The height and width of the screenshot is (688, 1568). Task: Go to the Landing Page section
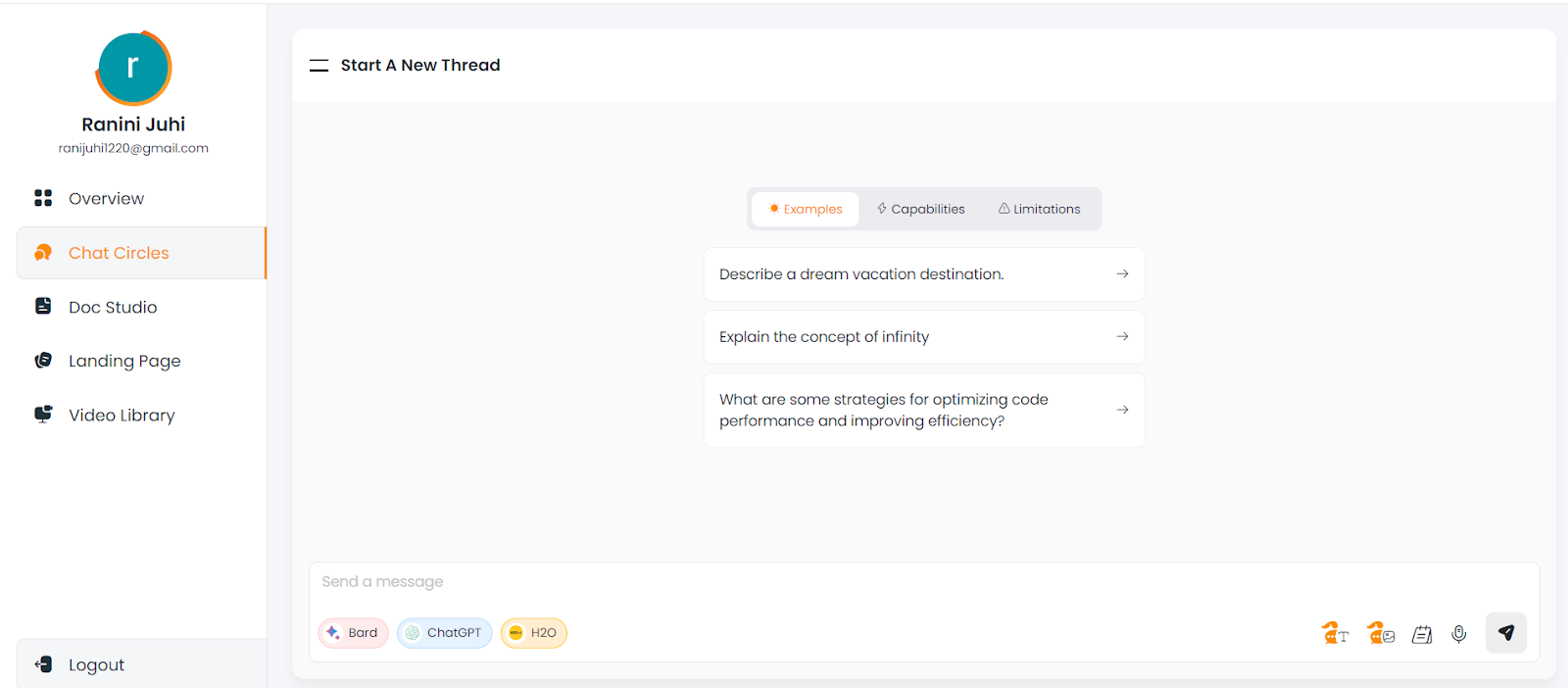(124, 361)
